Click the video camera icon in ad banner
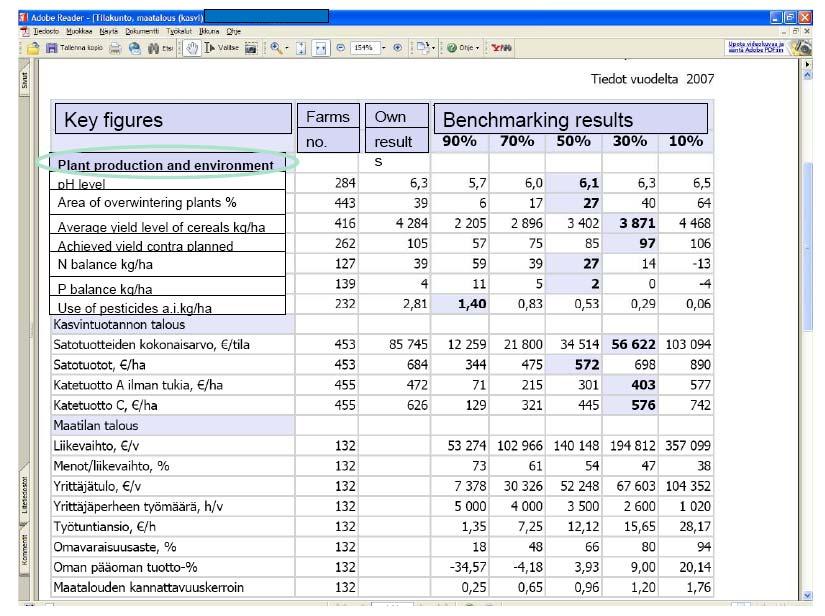825x616 pixels. click(802, 47)
